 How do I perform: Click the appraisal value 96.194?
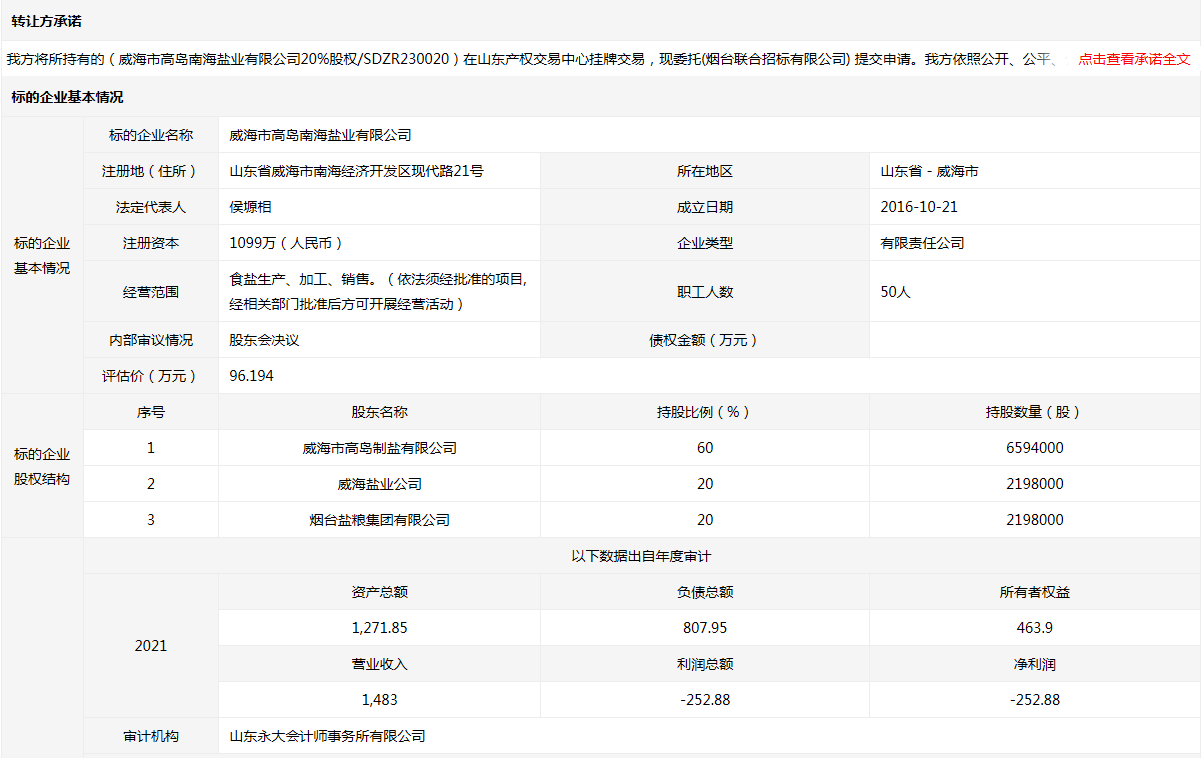(x=251, y=376)
